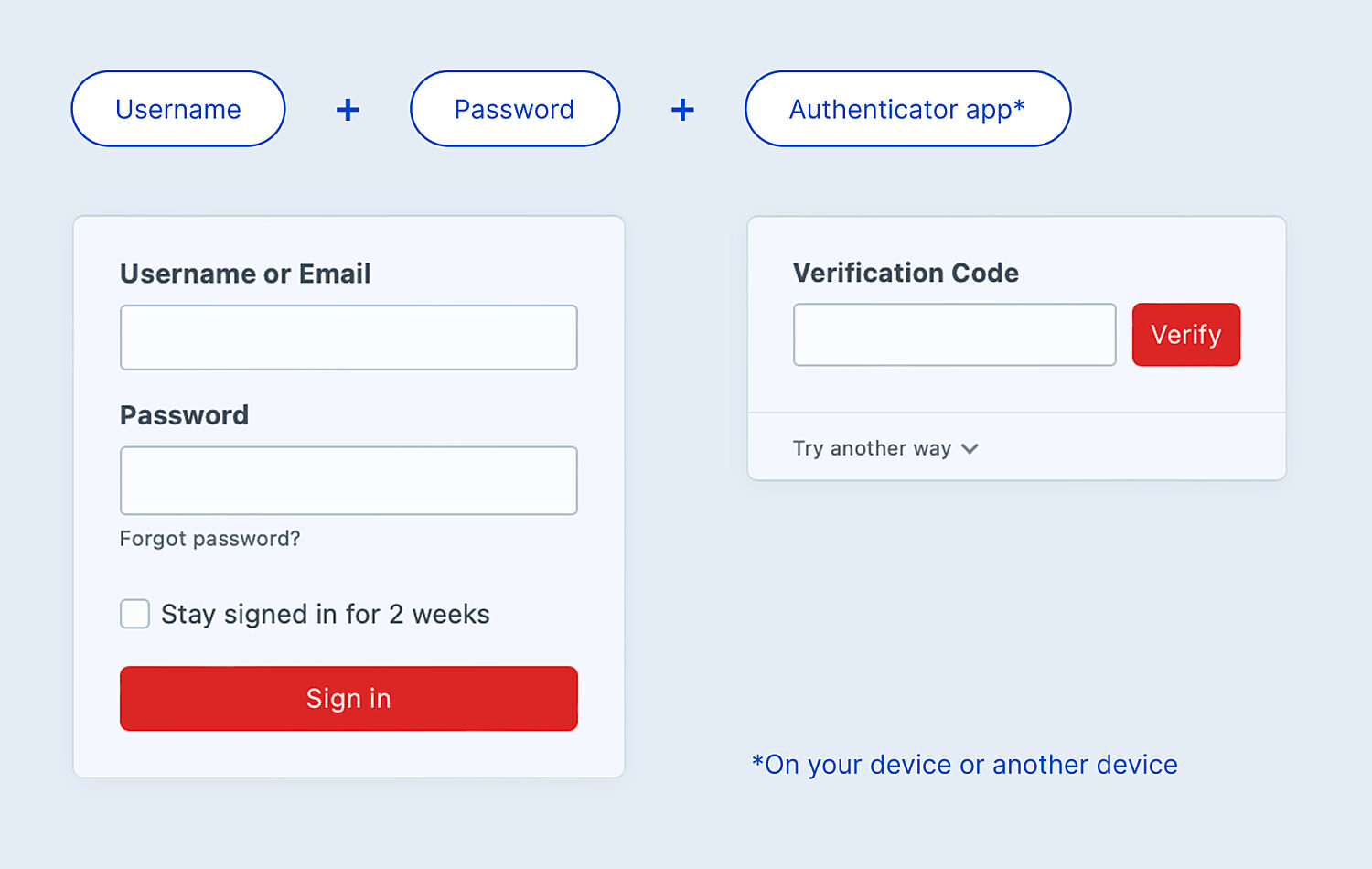Enable the Stay signed in checkbox
Screen dimensions: 1372x869
coord(135,614)
